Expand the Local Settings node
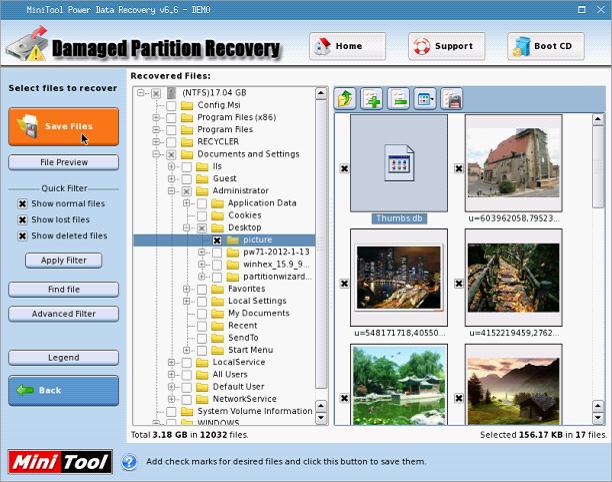The width and height of the screenshot is (612, 482). 187,301
